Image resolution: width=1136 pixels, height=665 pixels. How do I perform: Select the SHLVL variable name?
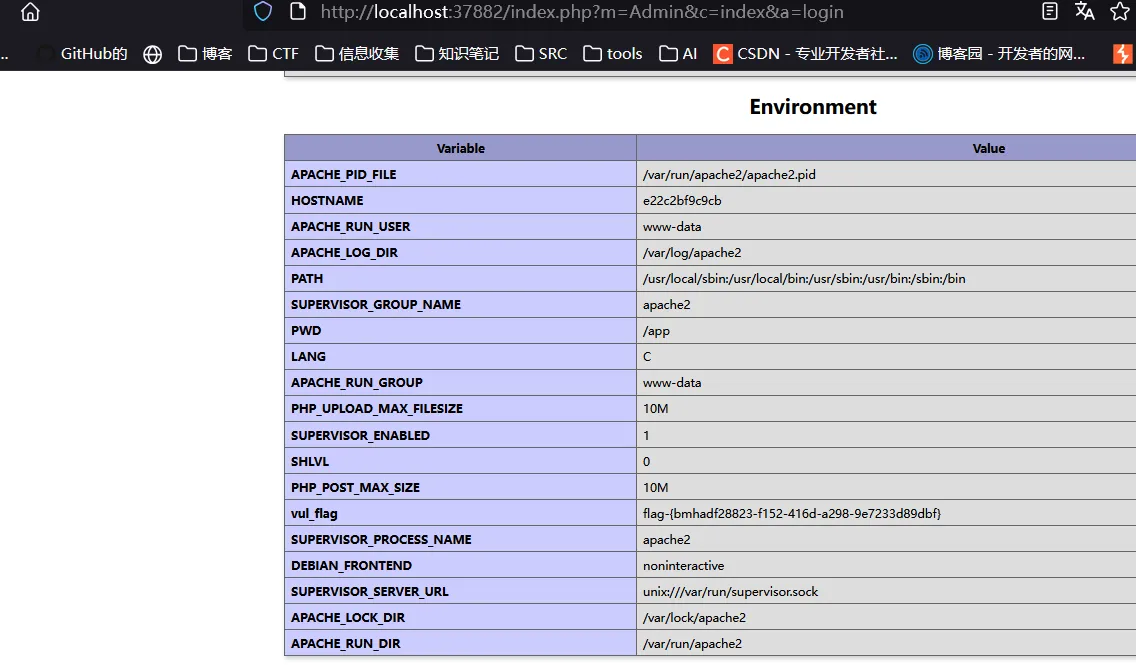click(x=309, y=461)
